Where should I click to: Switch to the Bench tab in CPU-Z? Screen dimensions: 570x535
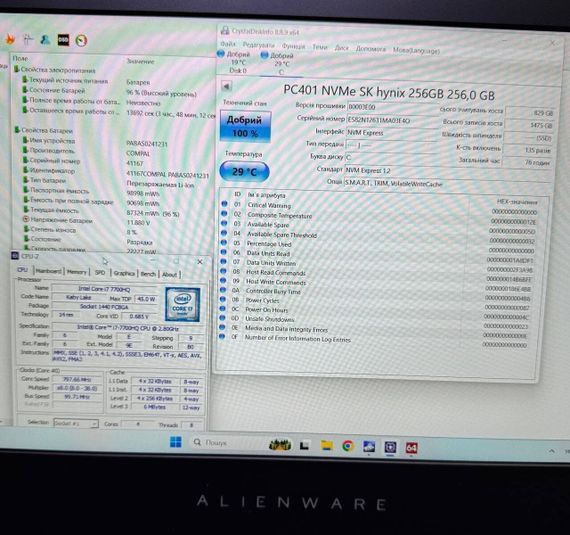(148, 274)
